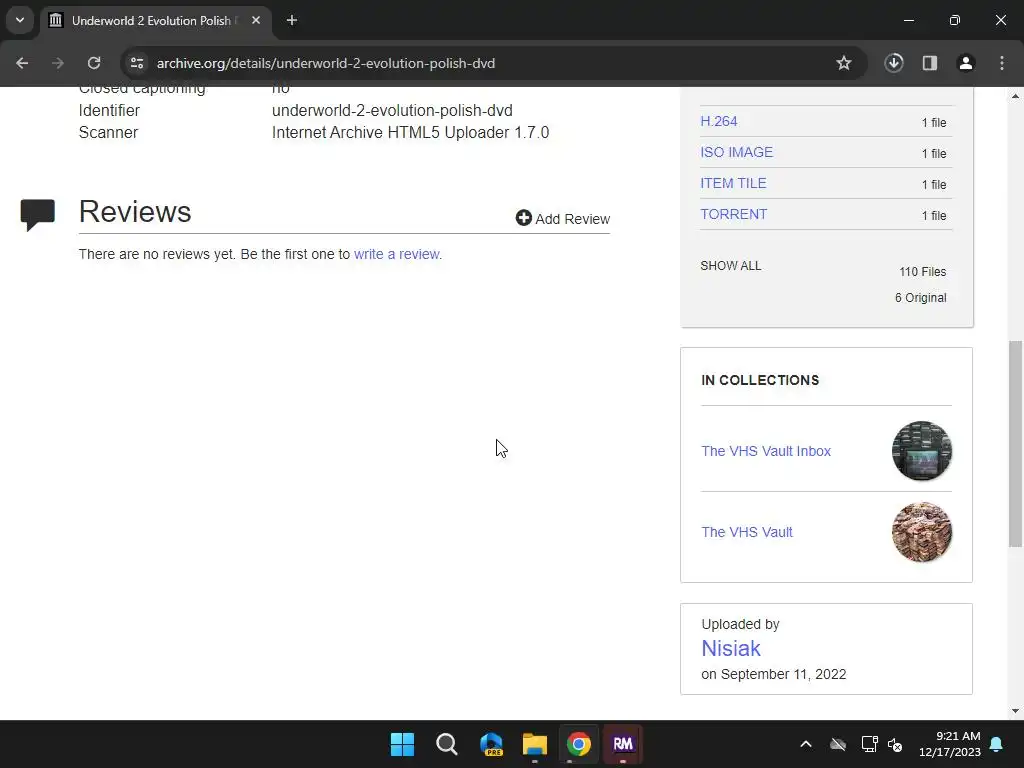Click the Chrome taskbar icon
Screen dimensions: 1024x768
(579, 744)
